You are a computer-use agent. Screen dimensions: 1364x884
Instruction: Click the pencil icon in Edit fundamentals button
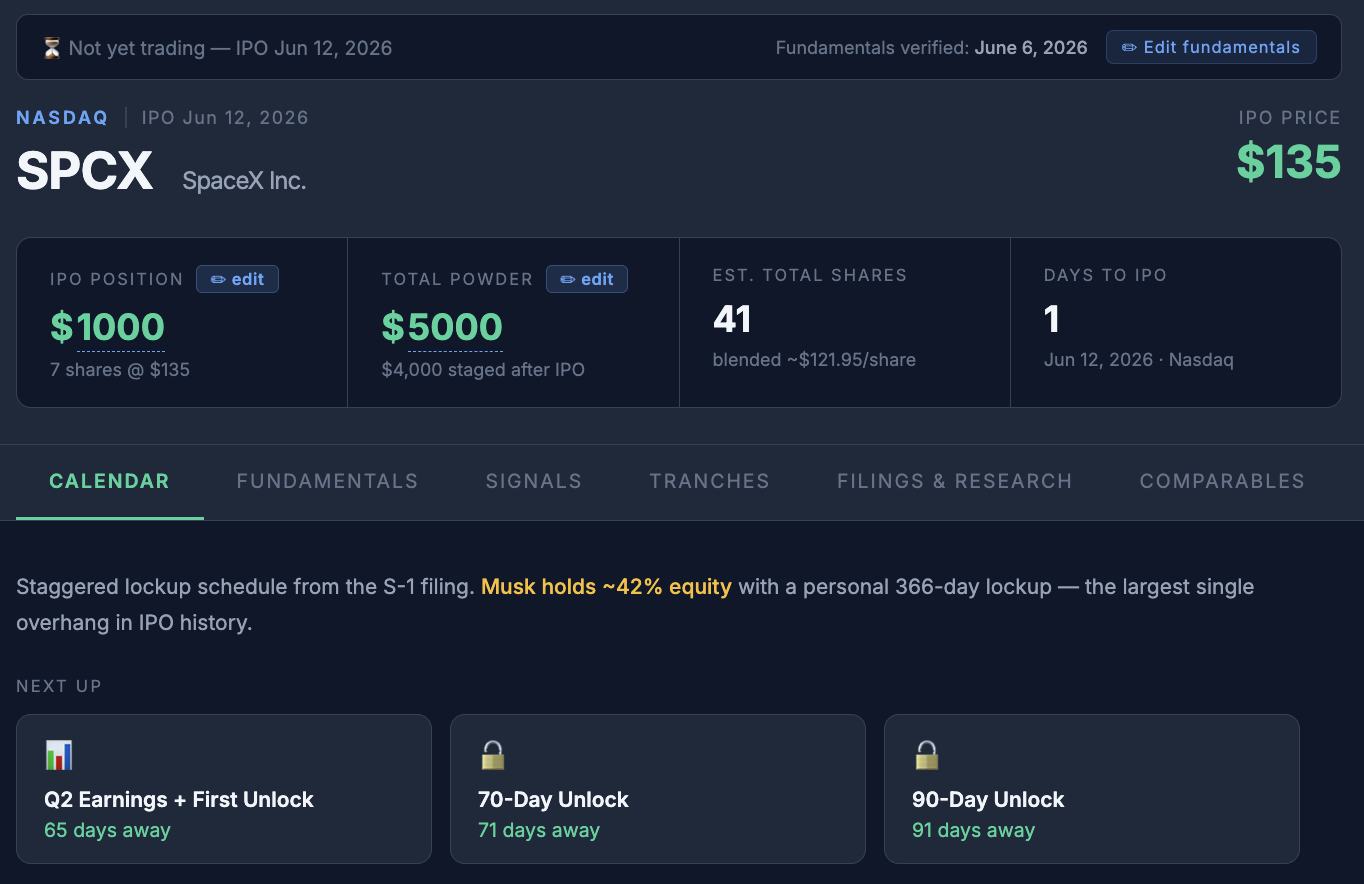1129,48
